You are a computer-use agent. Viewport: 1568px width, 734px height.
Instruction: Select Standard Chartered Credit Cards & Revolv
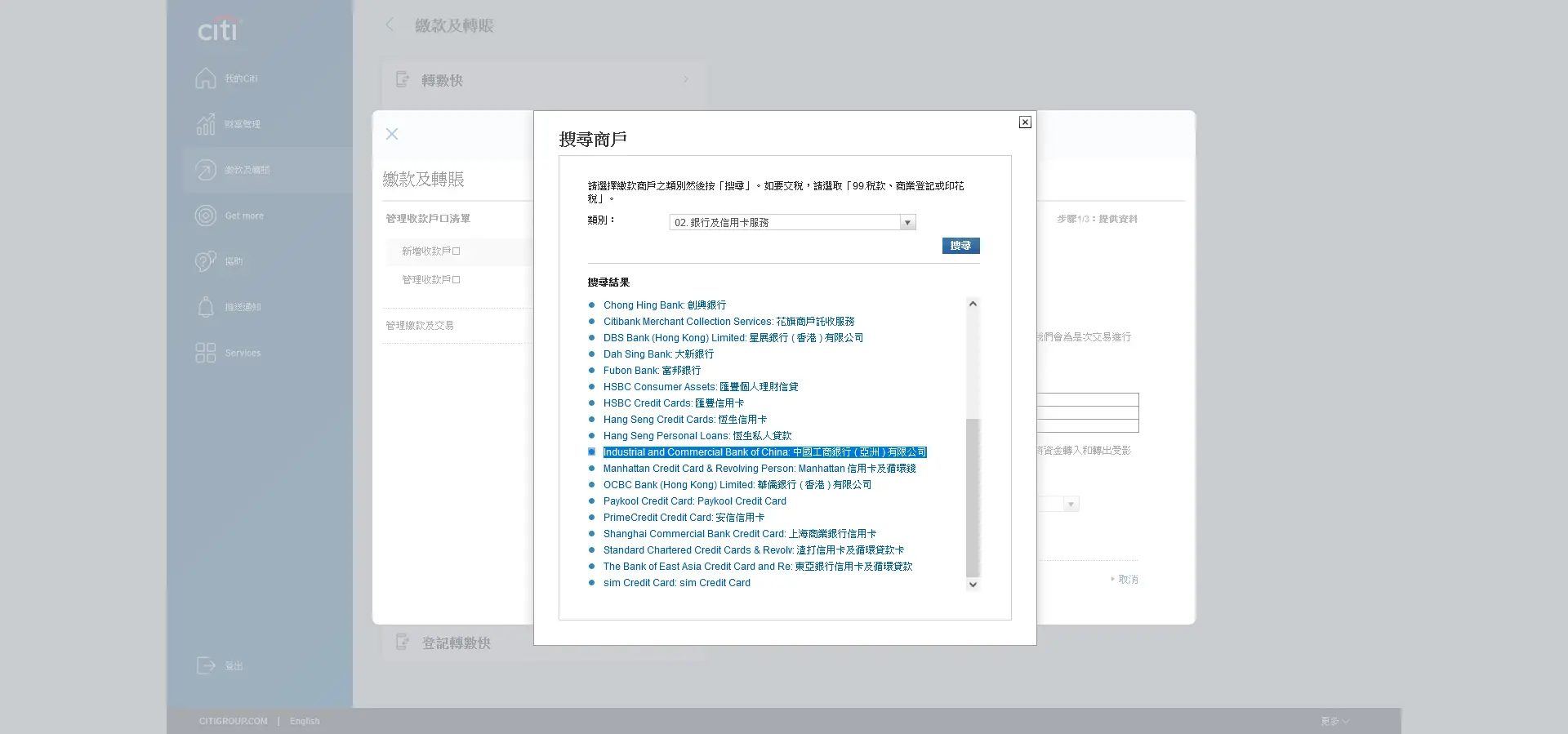pyautogui.click(x=754, y=550)
